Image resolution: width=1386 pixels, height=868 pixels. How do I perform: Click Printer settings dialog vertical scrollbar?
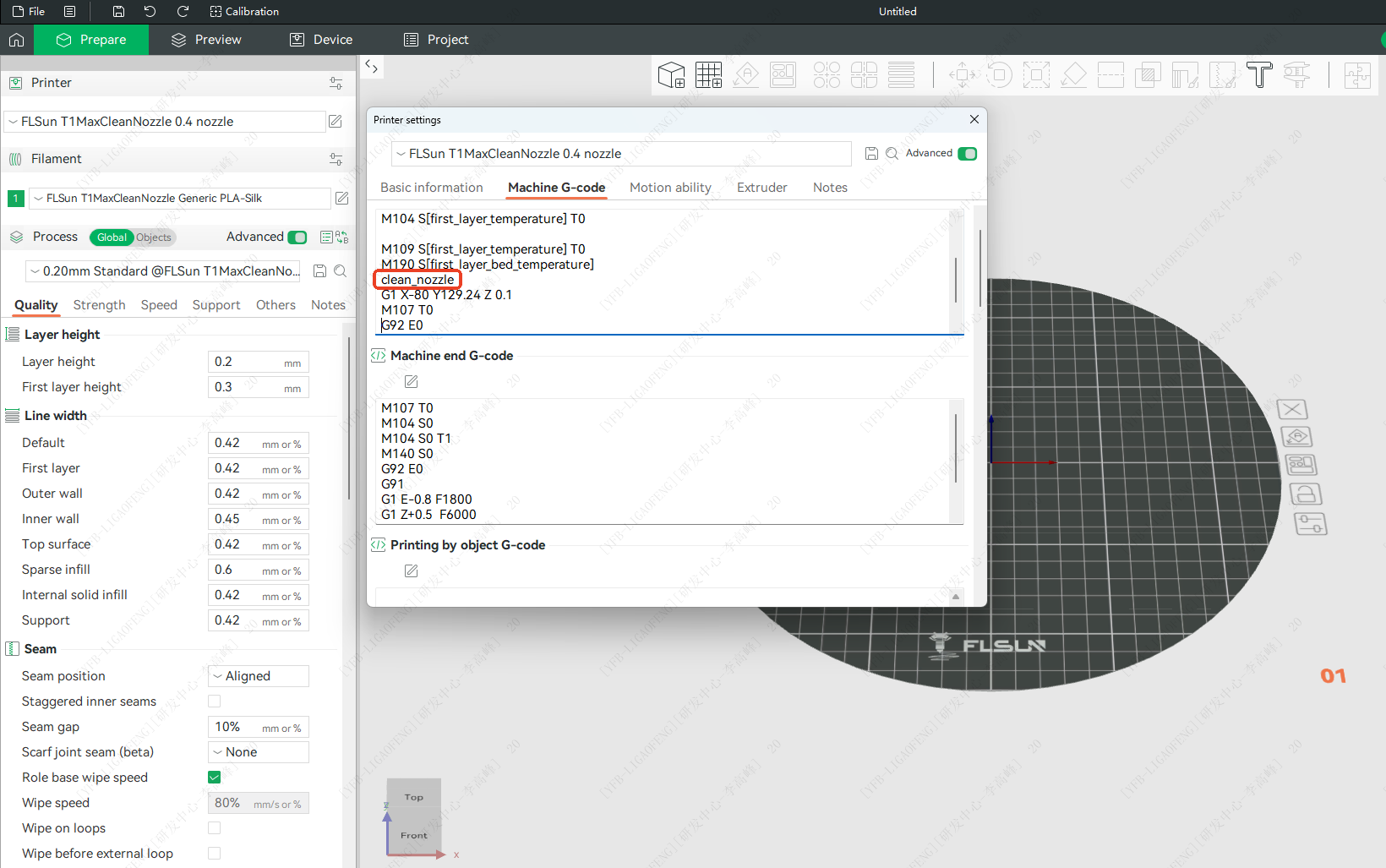pyautogui.click(x=979, y=268)
